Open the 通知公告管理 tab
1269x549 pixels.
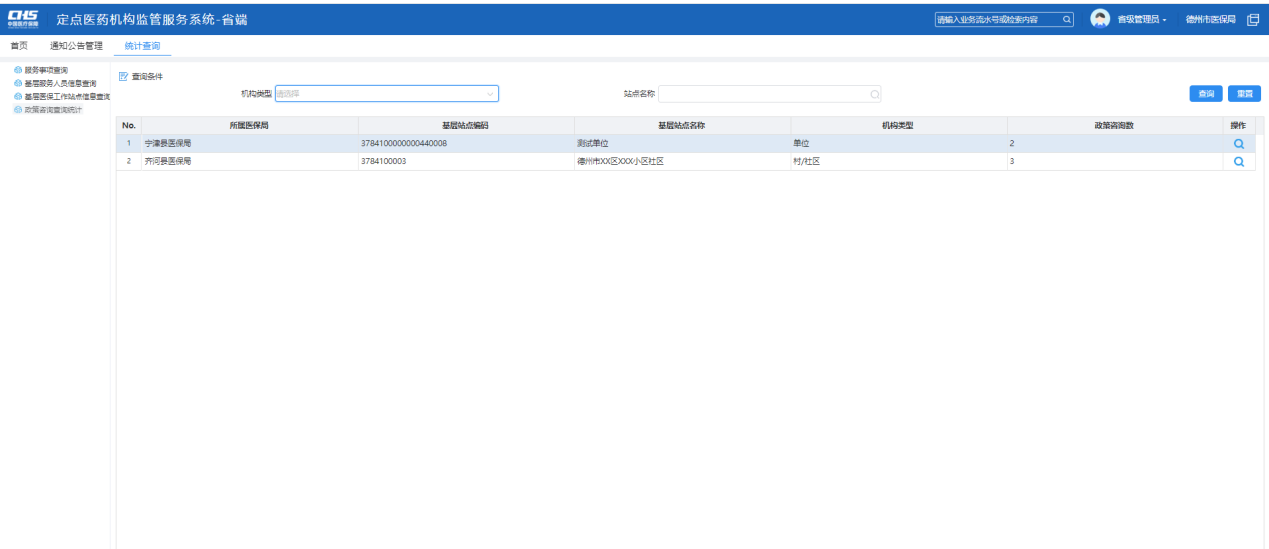76,46
